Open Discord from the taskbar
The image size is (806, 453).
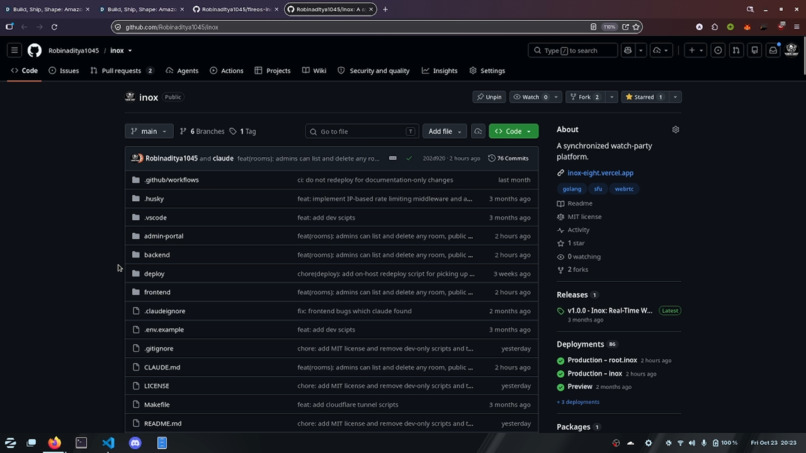pyautogui.click(x=135, y=443)
